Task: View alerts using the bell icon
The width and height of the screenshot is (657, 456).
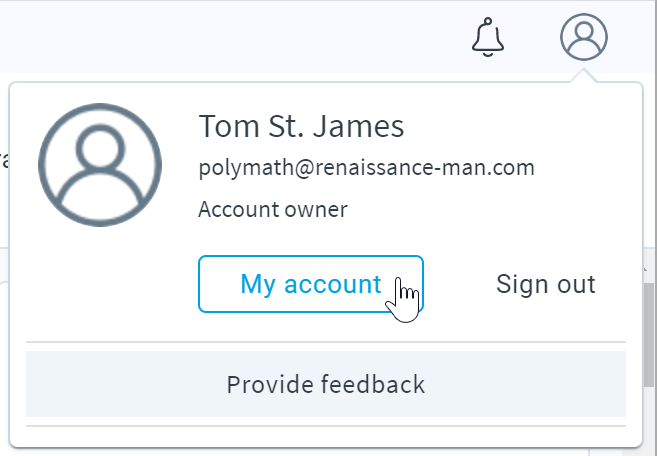Action: (488, 37)
